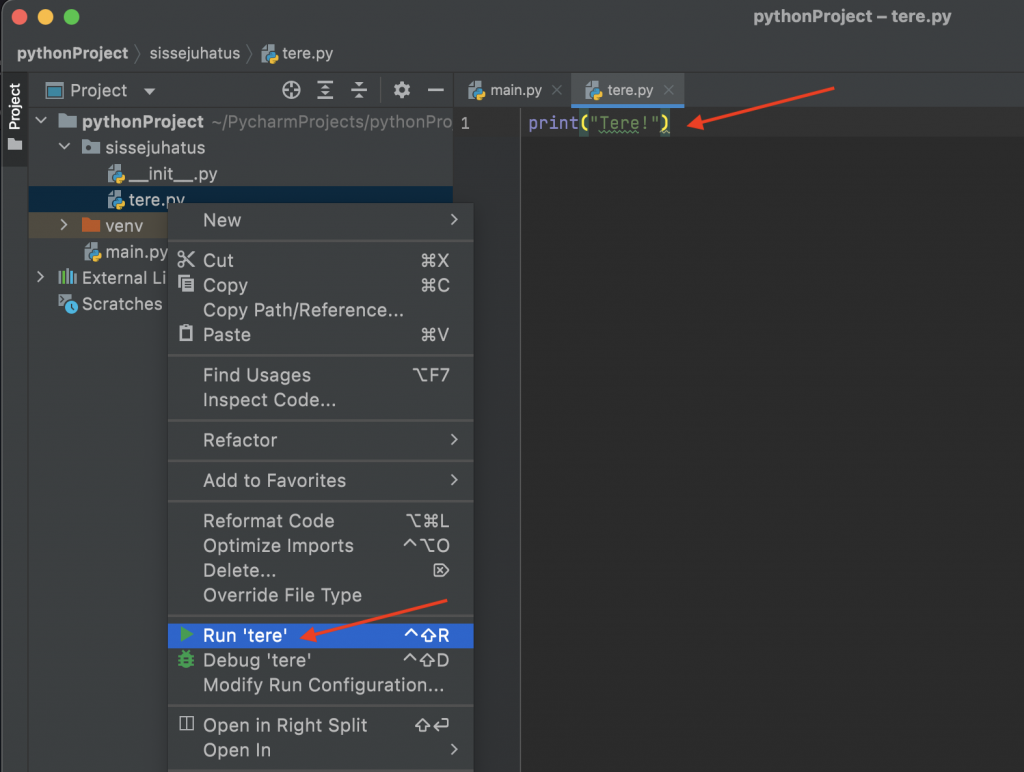Open Add to Favorites submenu arrow
This screenshot has height=772, width=1024.
[x=455, y=480]
